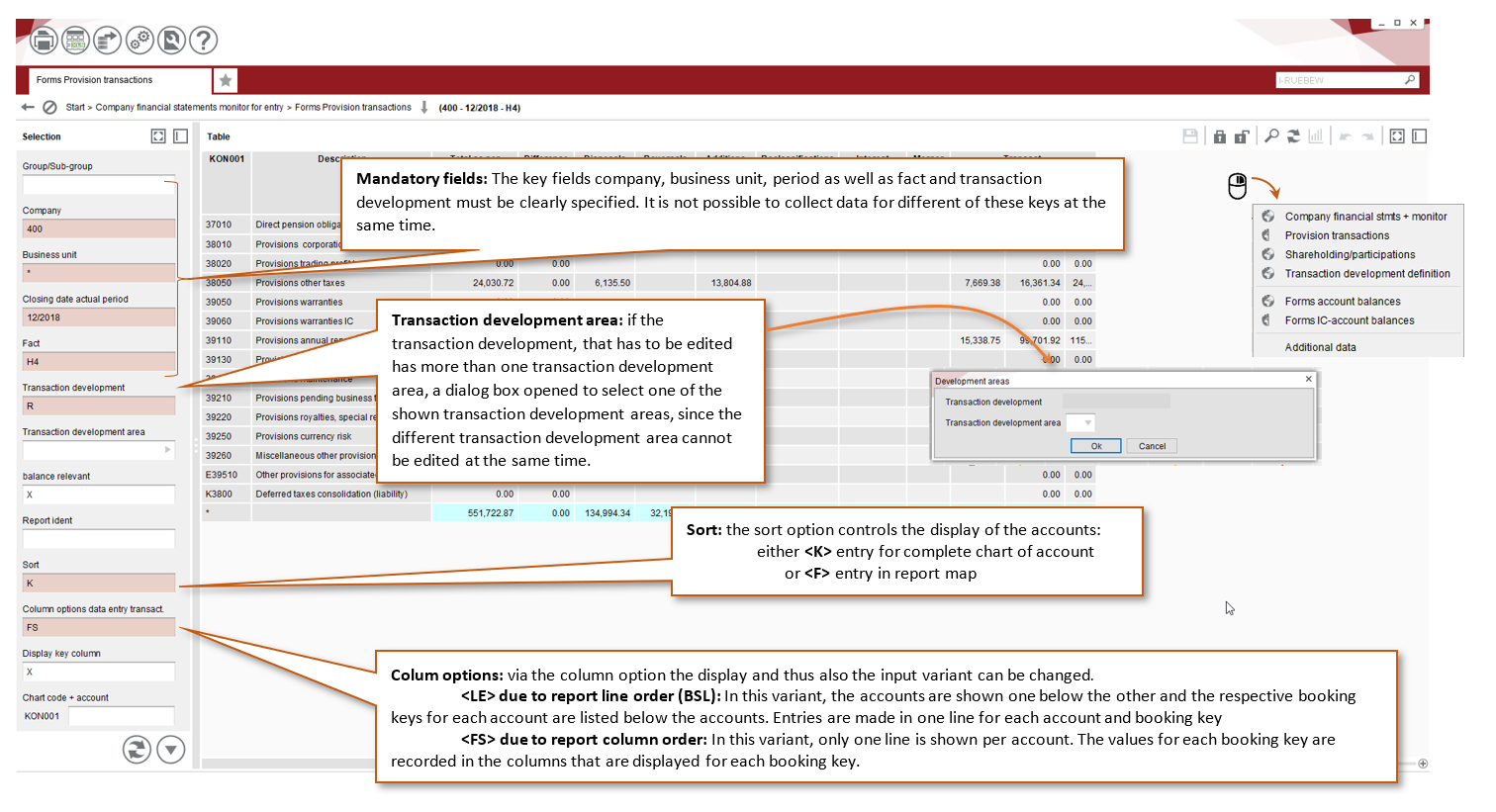Click the account input next to KON001
Image resolution: width=1496 pixels, height=812 pixels.
click(121, 716)
